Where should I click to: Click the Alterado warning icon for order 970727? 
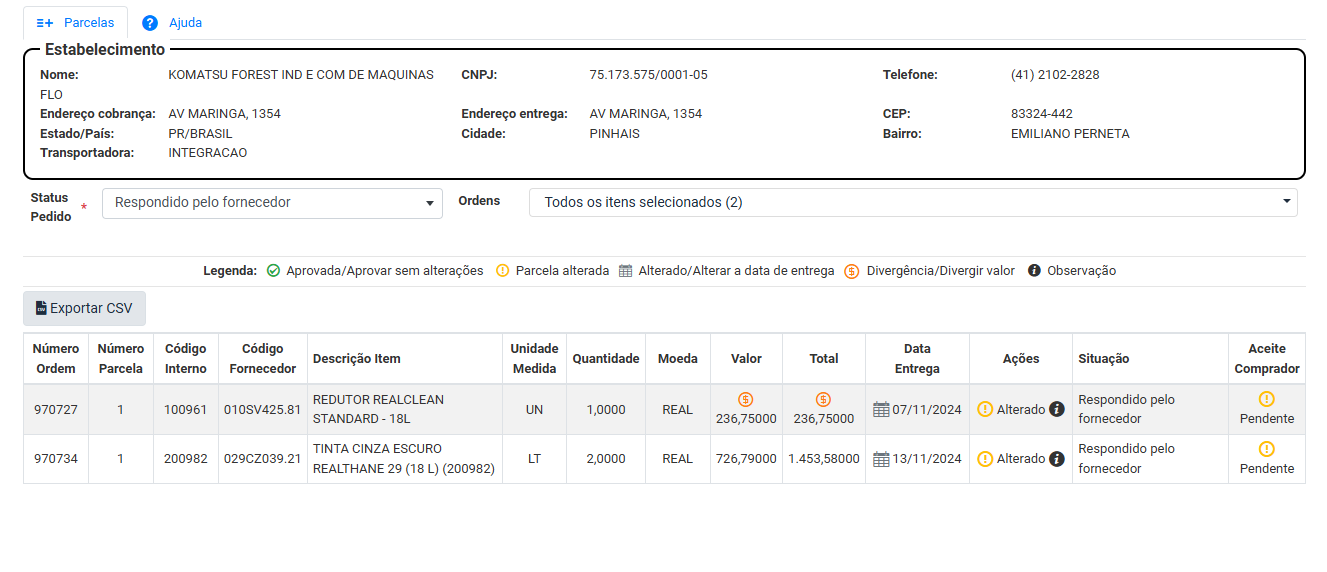pos(985,409)
